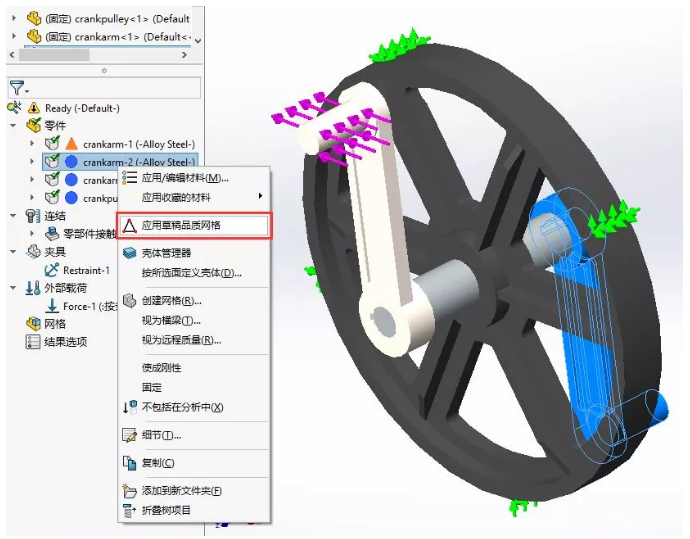Choose 应用/编辑材料(M)... from the menu
Viewport: 690px width, 539px height.
point(185,178)
